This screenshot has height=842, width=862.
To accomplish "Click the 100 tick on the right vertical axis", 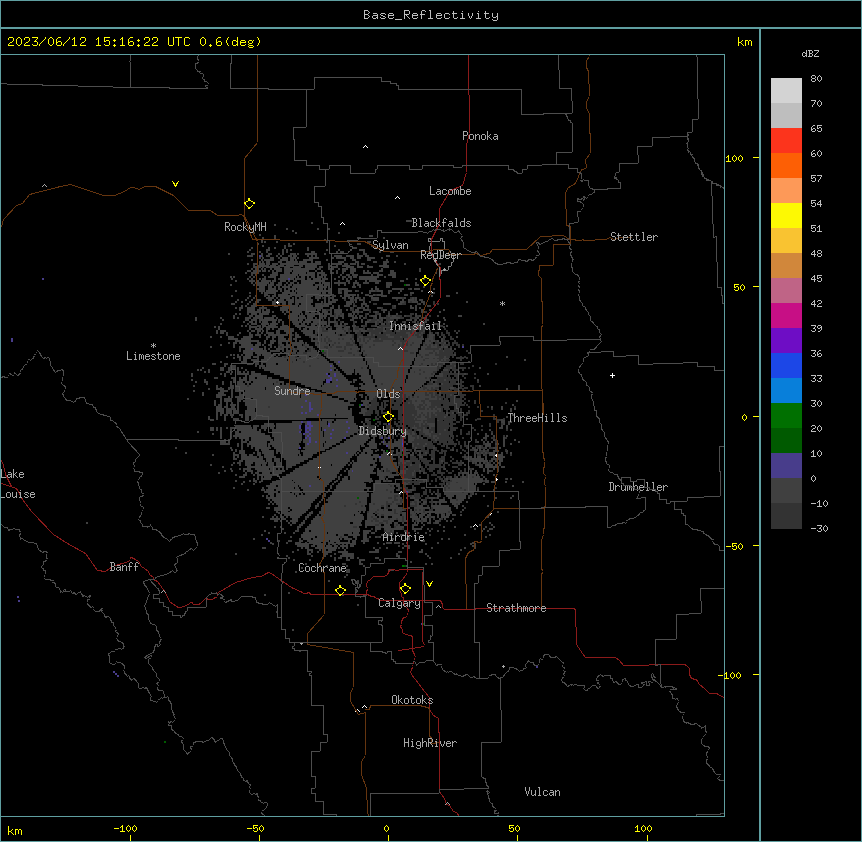I will (734, 158).
